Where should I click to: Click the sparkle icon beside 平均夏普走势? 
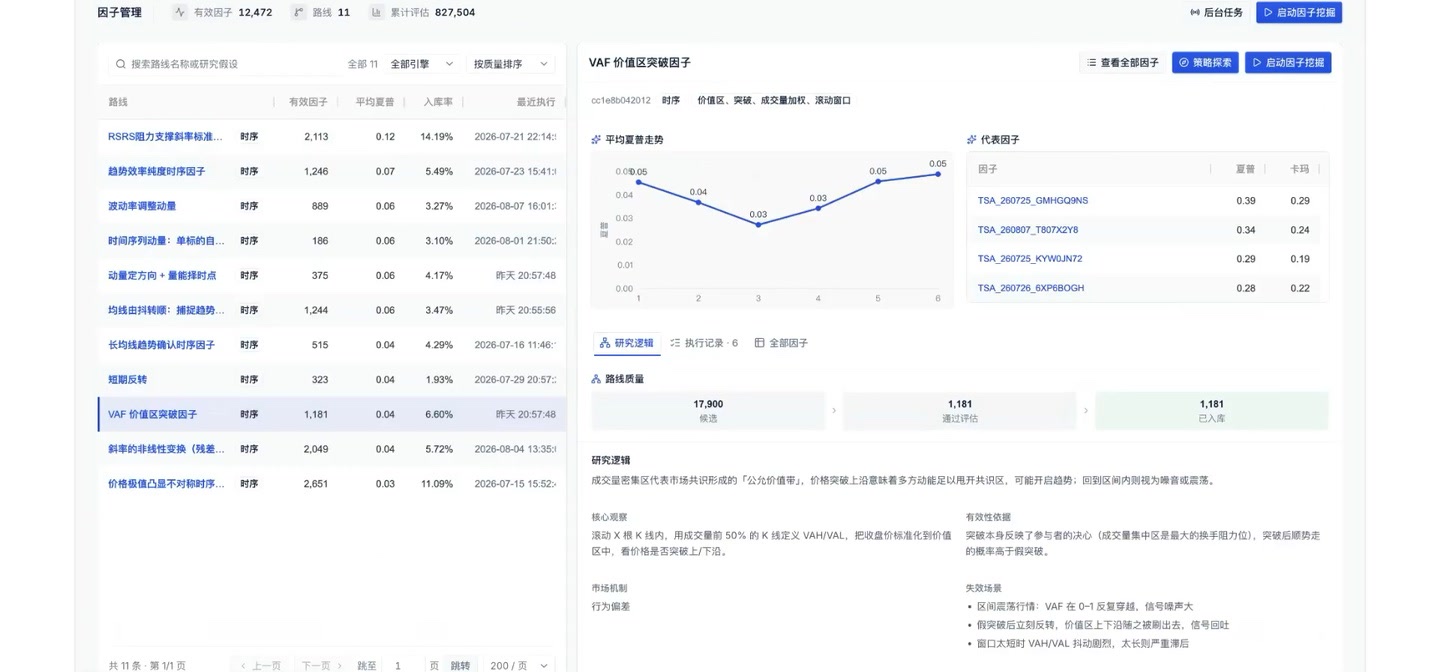[596, 140]
